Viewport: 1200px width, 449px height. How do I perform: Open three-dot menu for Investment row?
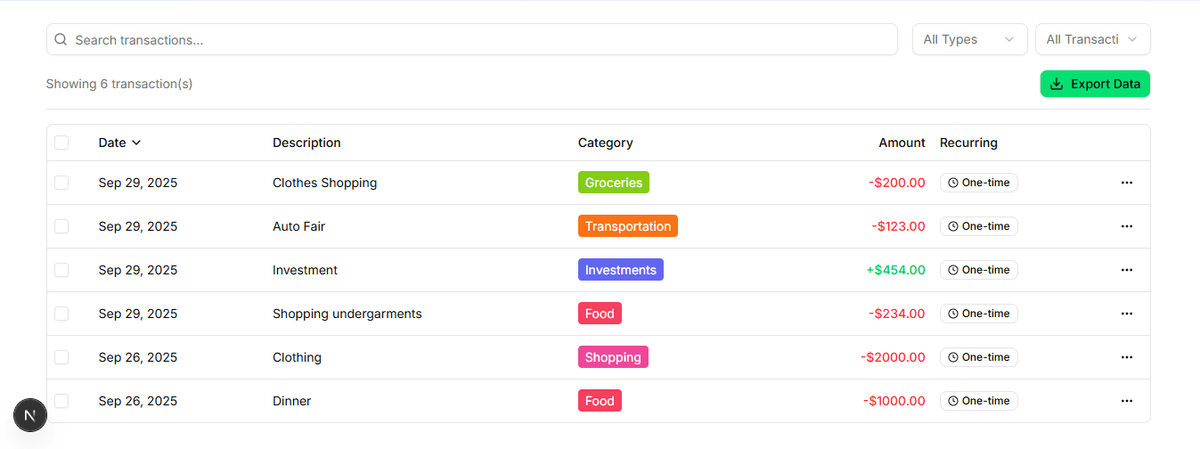(x=1127, y=270)
